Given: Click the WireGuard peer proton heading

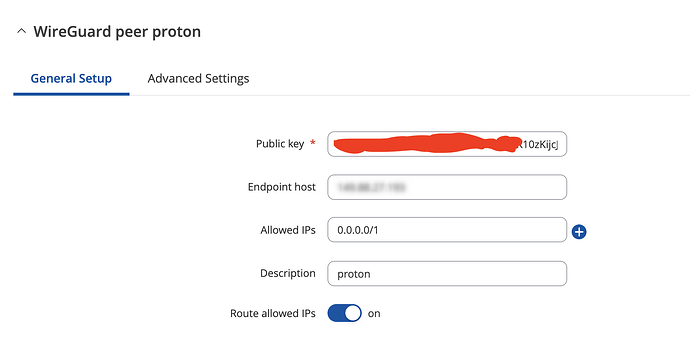Looking at the screenshot, I should click(117, 32).
